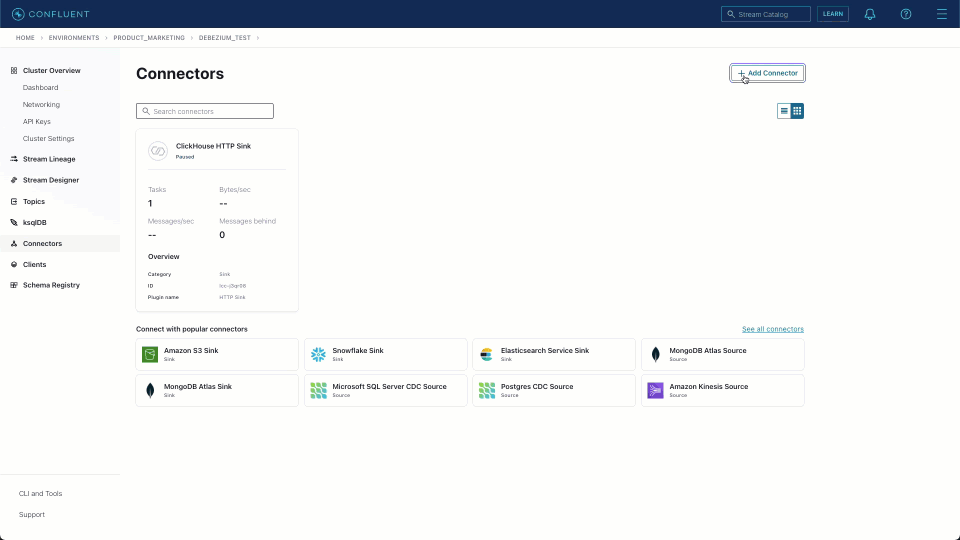This screenshot has height=540, width=960.
Task: Go to PRODUCT_MARKETING in the breadcrumb
Action: (x=149, y=38)
